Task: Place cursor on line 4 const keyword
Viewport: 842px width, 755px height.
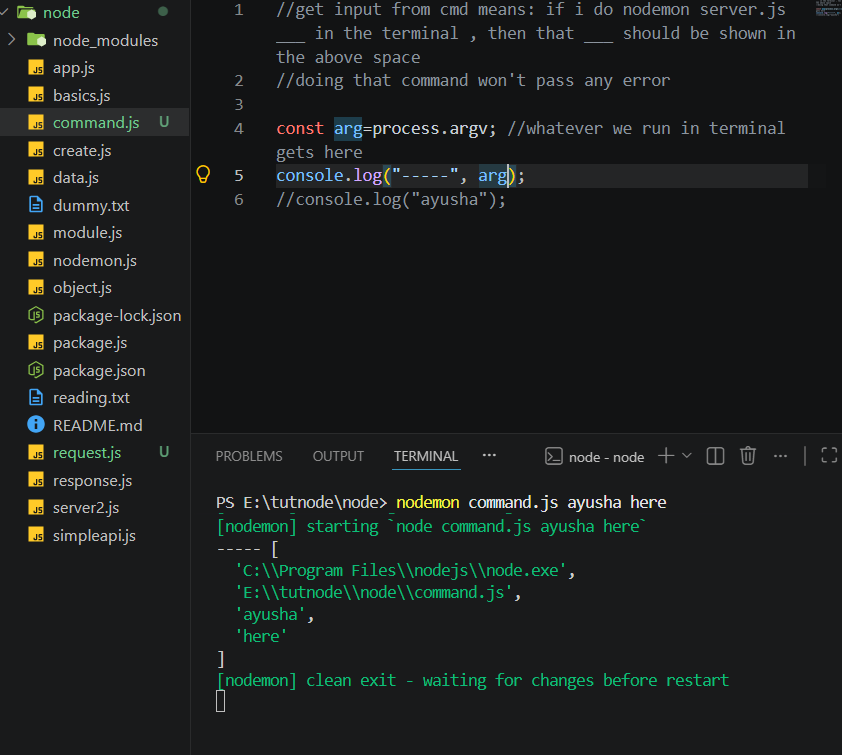Action: coord(300,128)
